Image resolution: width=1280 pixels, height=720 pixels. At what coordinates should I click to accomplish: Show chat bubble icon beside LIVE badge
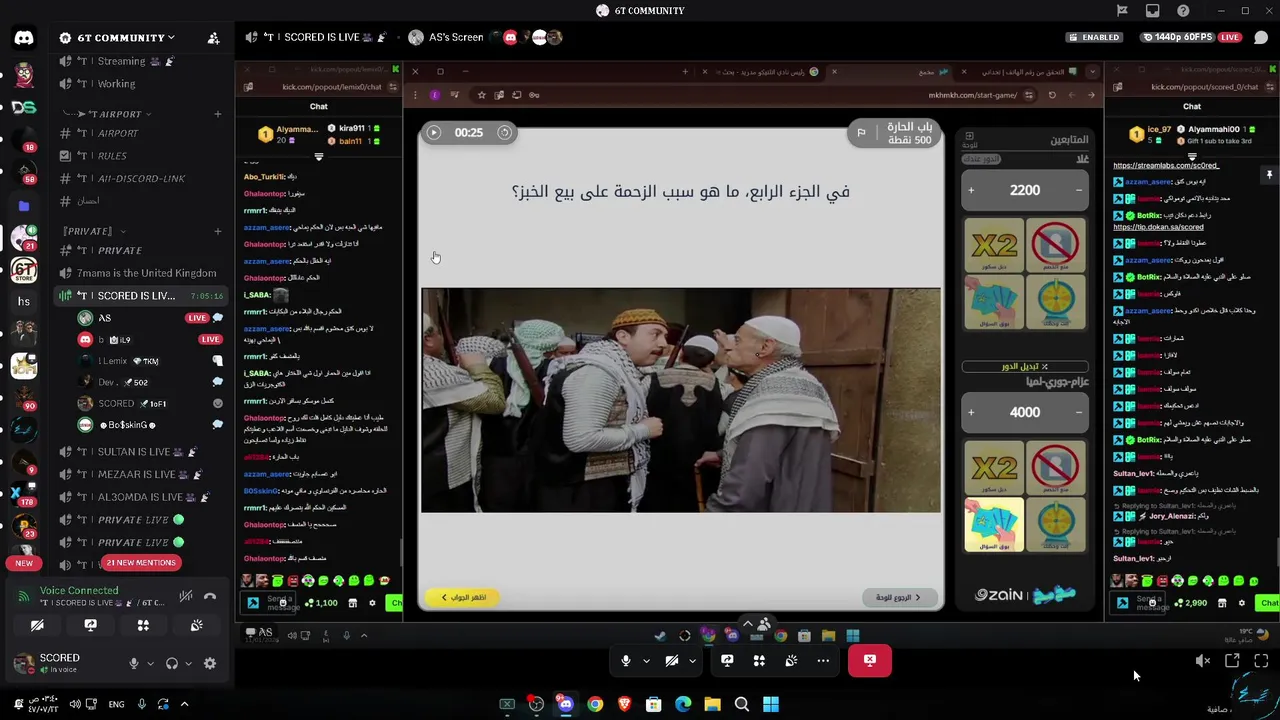pos(1260,37)
